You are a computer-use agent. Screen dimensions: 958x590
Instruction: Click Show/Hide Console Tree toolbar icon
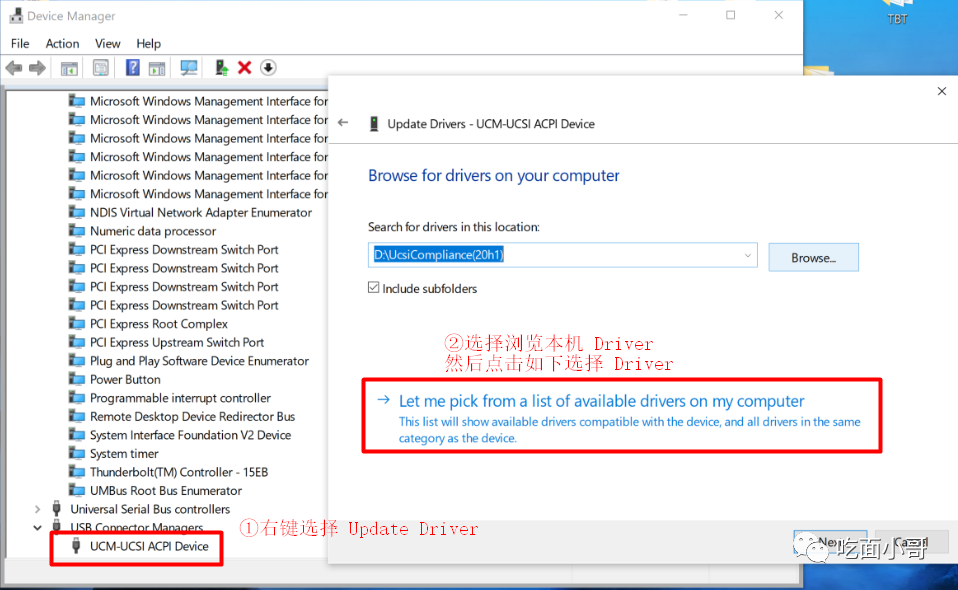pos(69,68)
